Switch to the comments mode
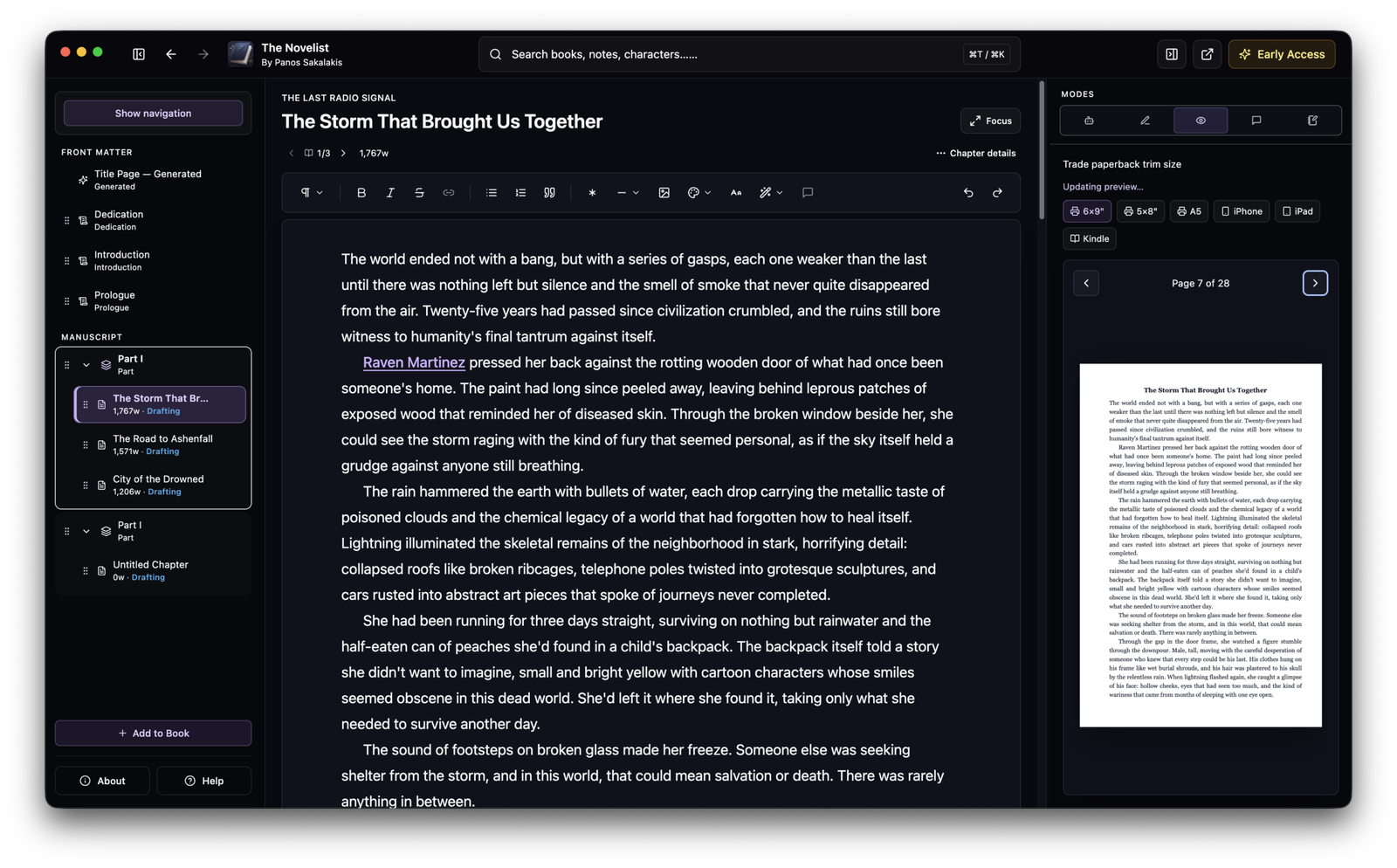The width and height of the screenshot is (1397, 868). [1256, 121]
